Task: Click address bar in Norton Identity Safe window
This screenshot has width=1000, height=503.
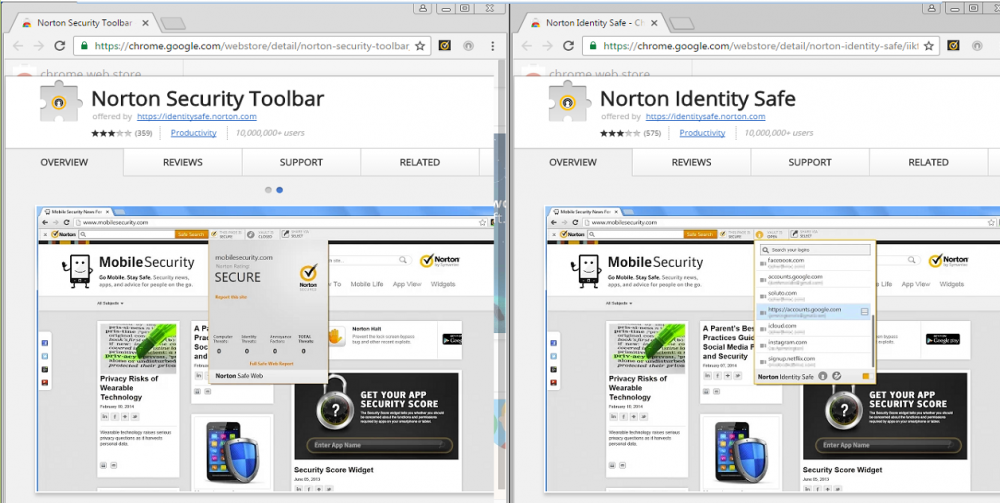Action: point(760,46)
